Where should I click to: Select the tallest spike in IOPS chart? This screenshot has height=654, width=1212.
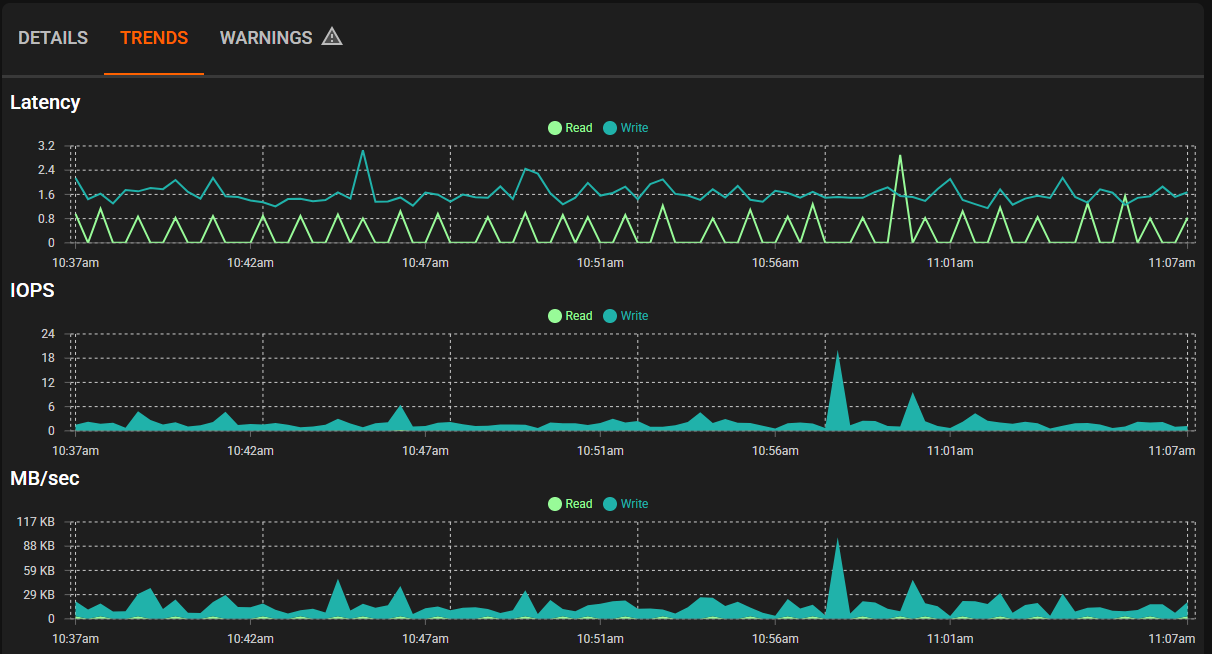pyautogui.click(x=837, y=355)
